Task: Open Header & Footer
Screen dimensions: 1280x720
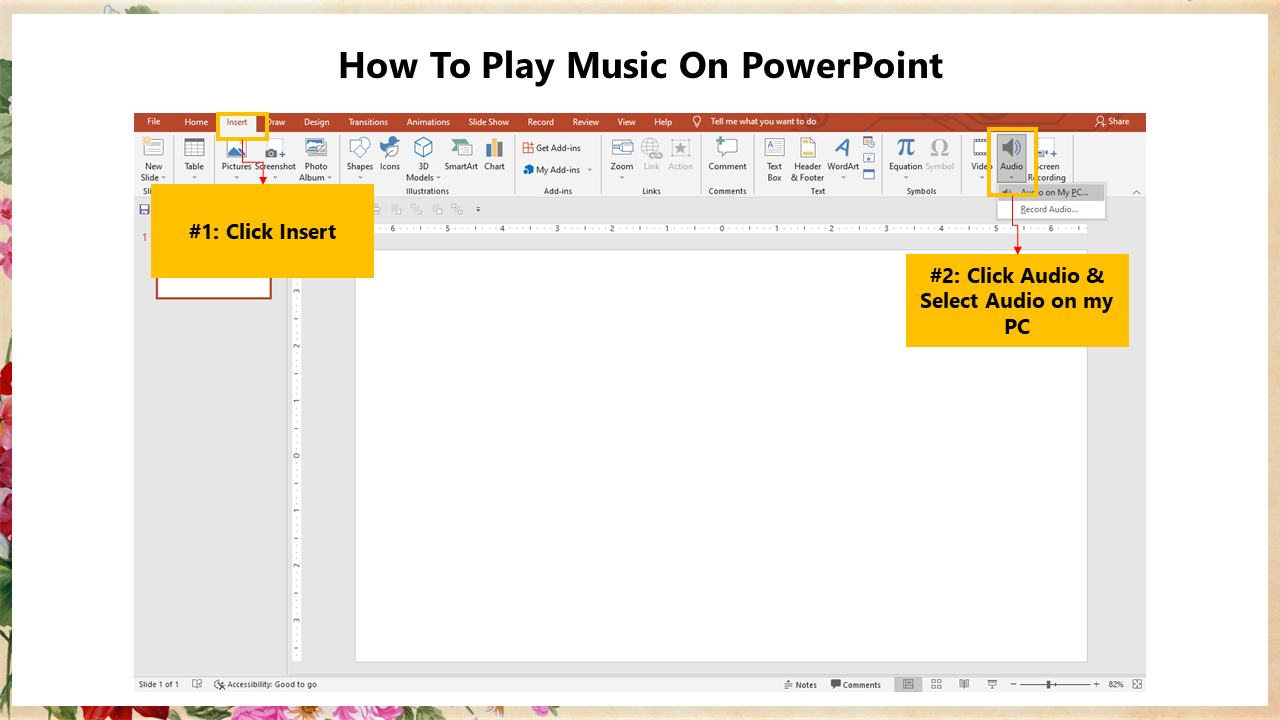Action: [807, 159]
